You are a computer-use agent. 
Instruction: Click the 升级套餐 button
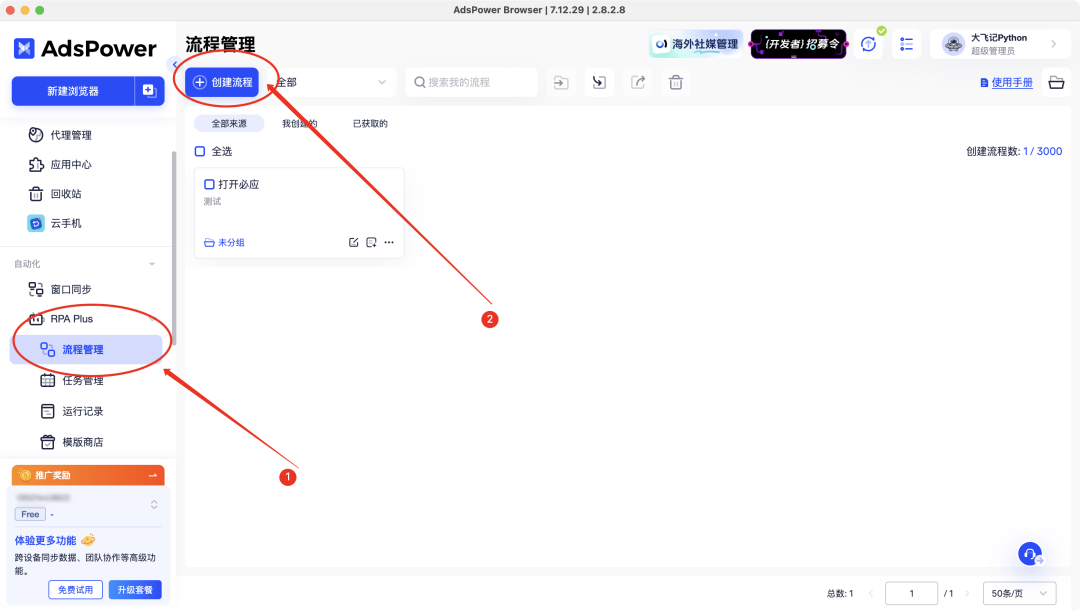coord(135,590)
